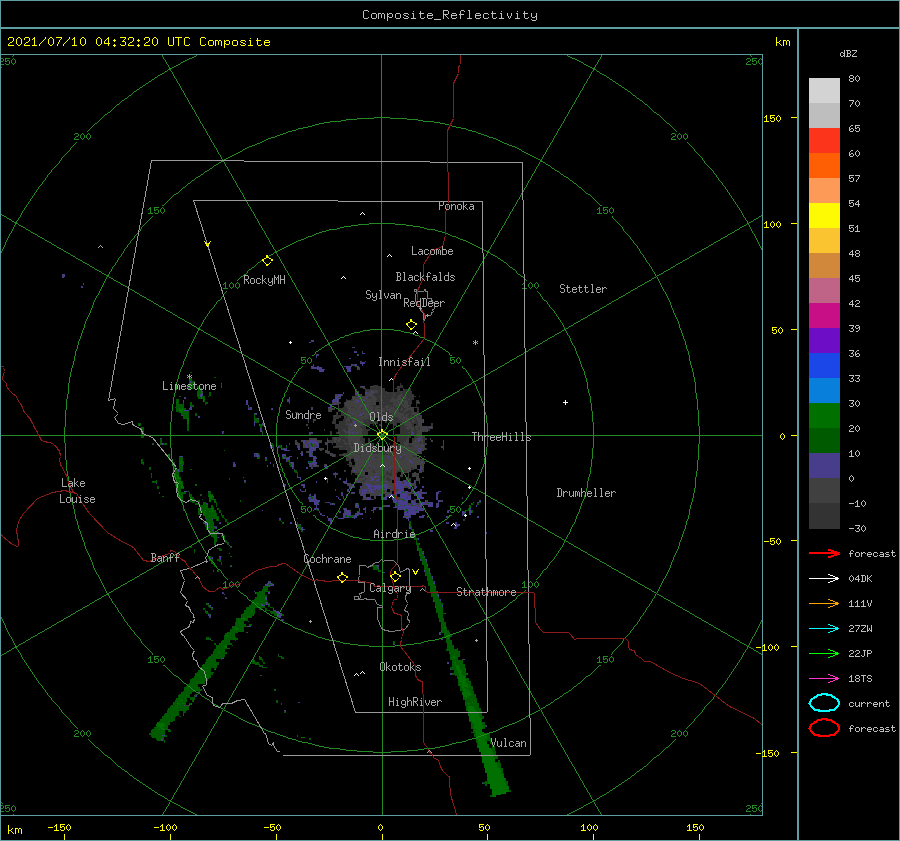Click the Banff label
This screenshot has width=900, height=841.
tap(165, 557)
